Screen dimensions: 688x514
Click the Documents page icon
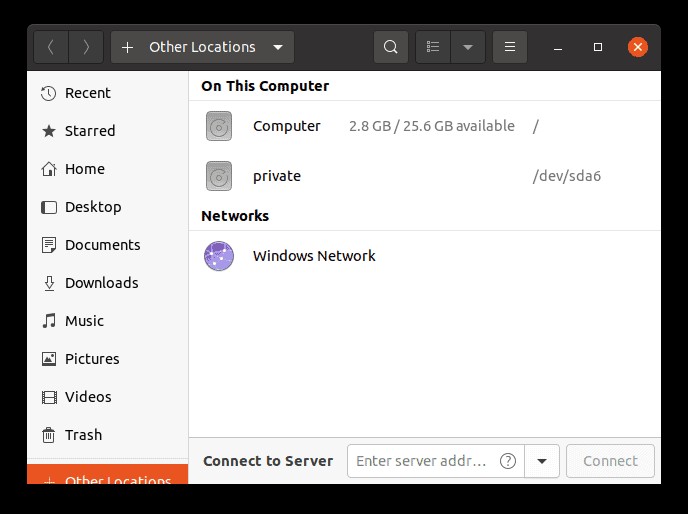tap(49, 245)
